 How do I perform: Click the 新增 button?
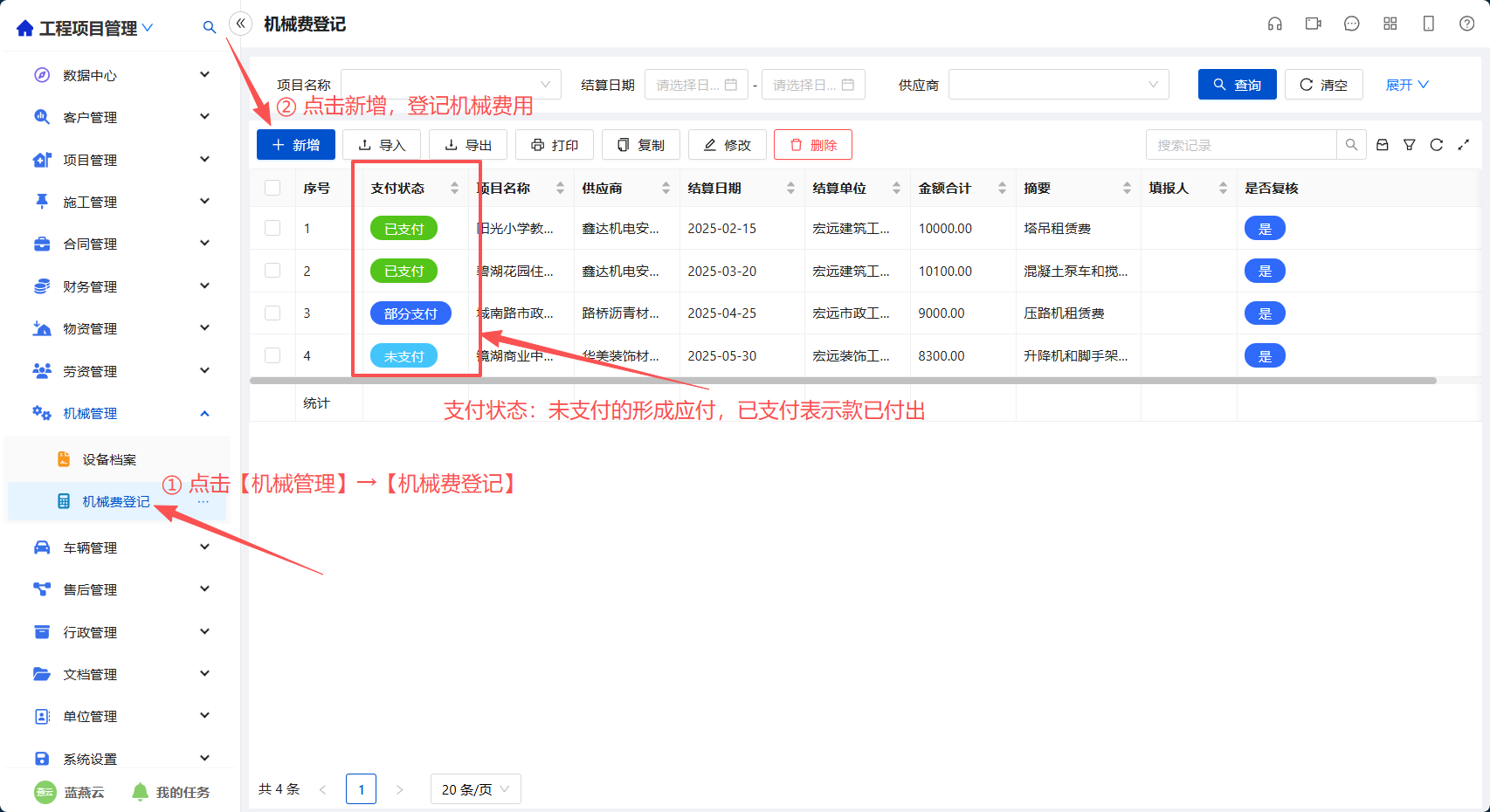pyautogui.click(x=296, y=145)
